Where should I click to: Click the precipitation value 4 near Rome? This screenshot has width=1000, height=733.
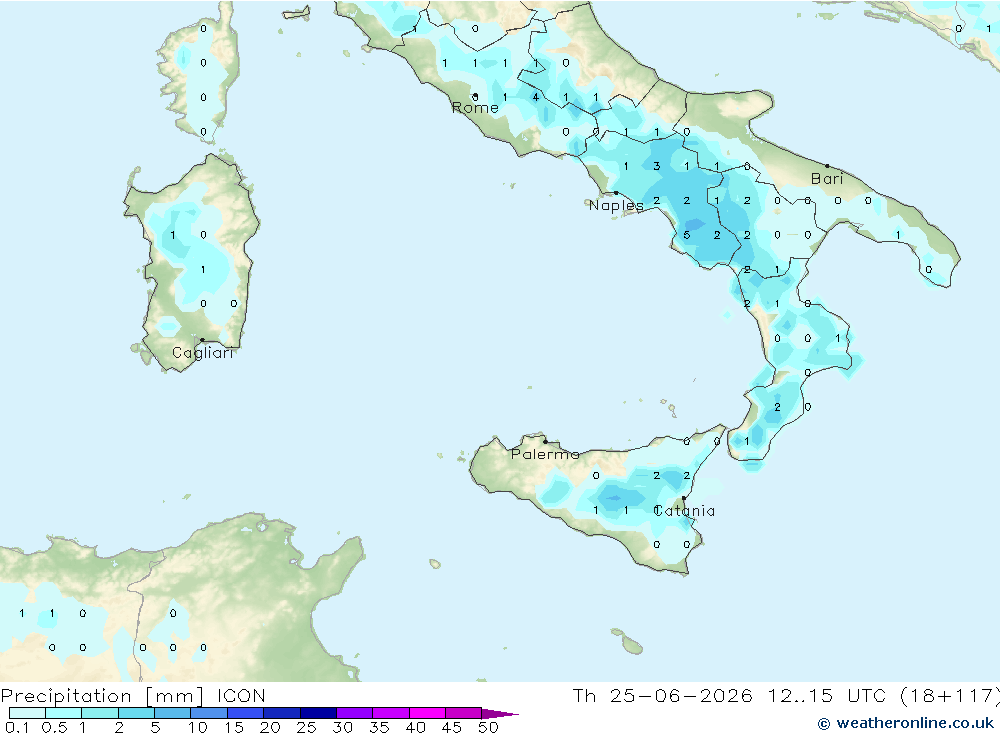[536, 98]
